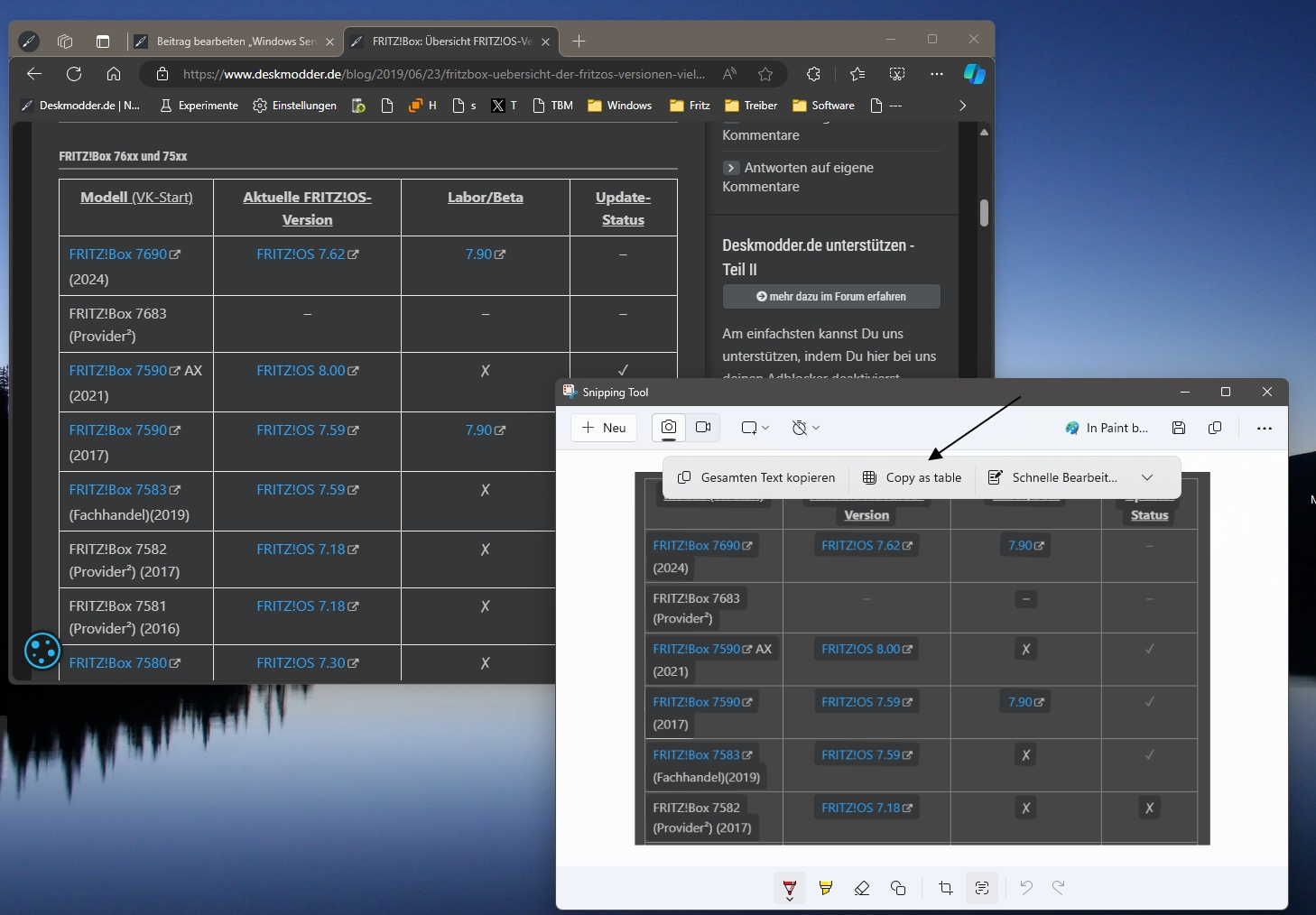Open the Deskmodder.de bookmark

(80, 106)
